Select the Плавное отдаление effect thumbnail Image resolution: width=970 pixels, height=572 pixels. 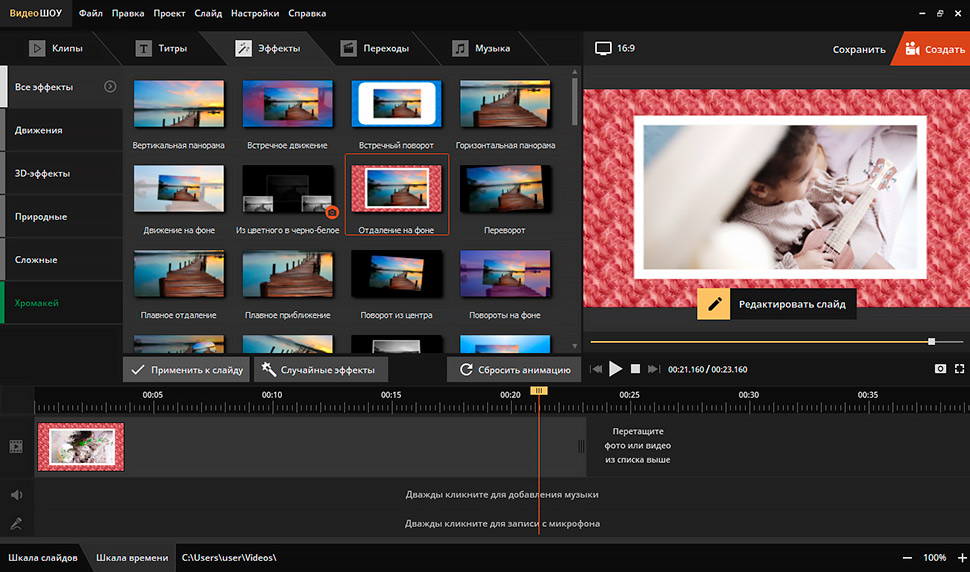pyautogui.click(x=179, y=275)
